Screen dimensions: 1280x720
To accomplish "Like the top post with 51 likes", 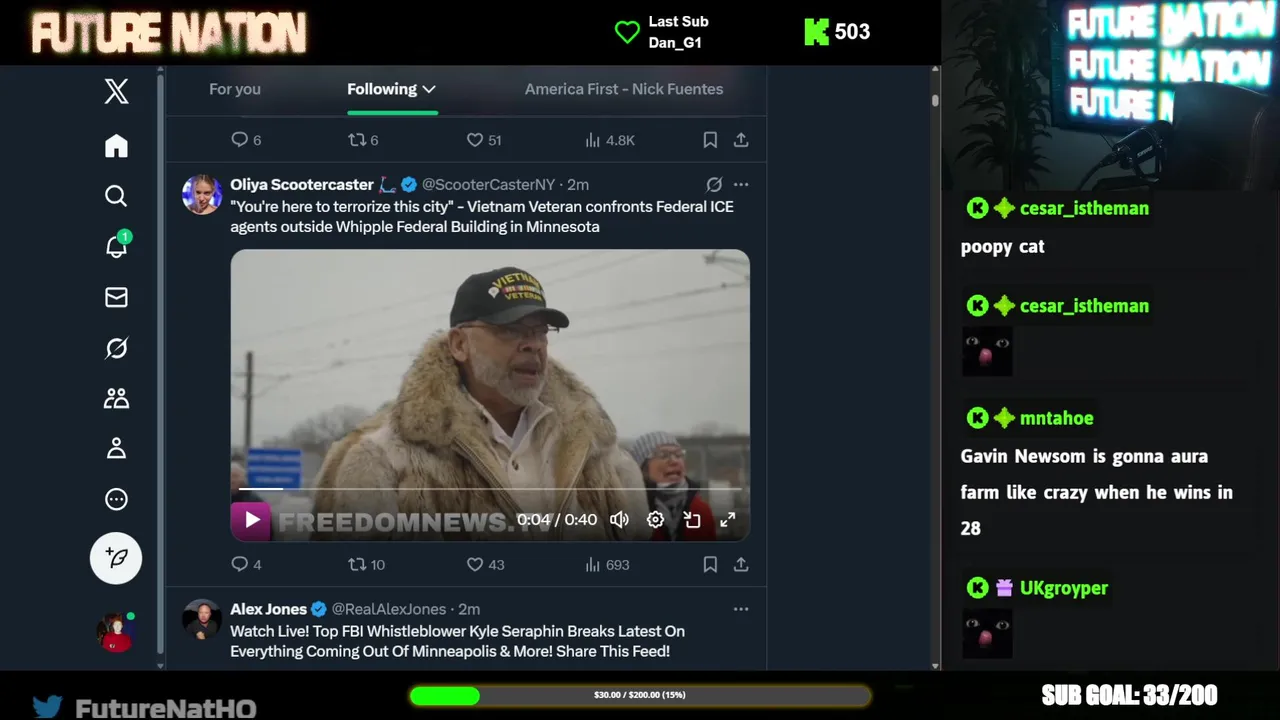I will (484, 140).
